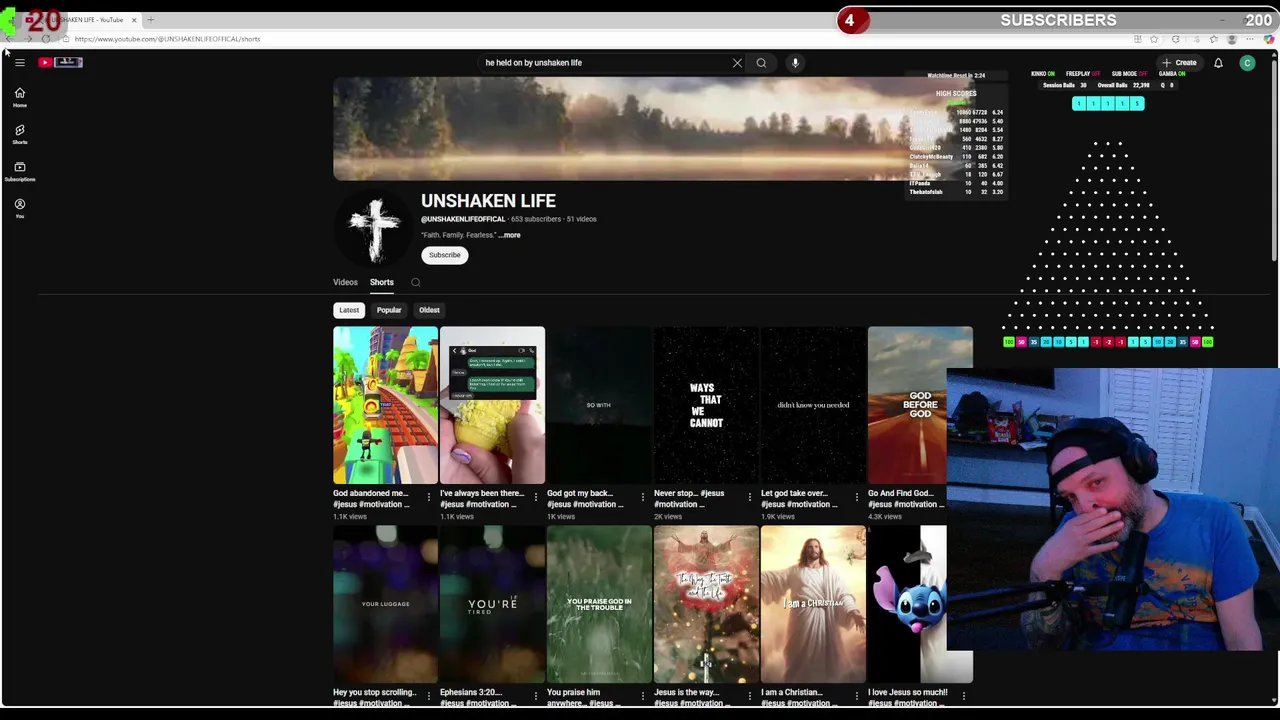Go back in the browser
This screenshot has width=1280, height=720.
pyautogui.click(x=9, y=39)
